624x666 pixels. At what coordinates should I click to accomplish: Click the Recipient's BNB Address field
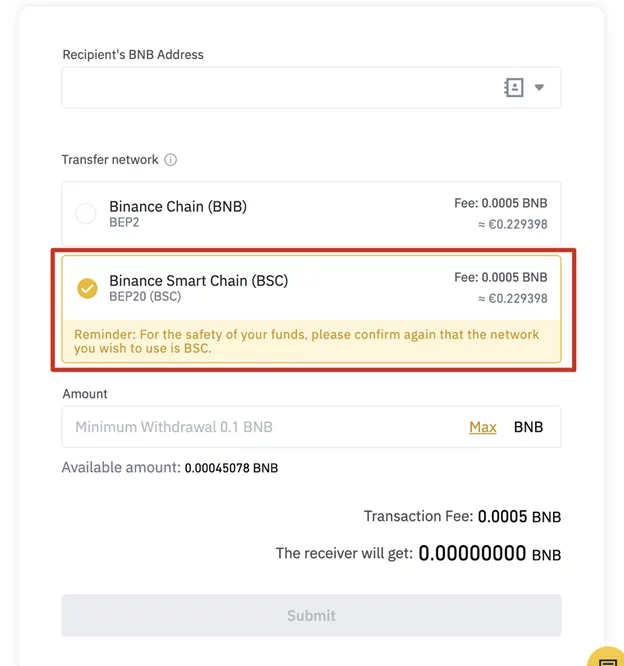coord(280,88)
